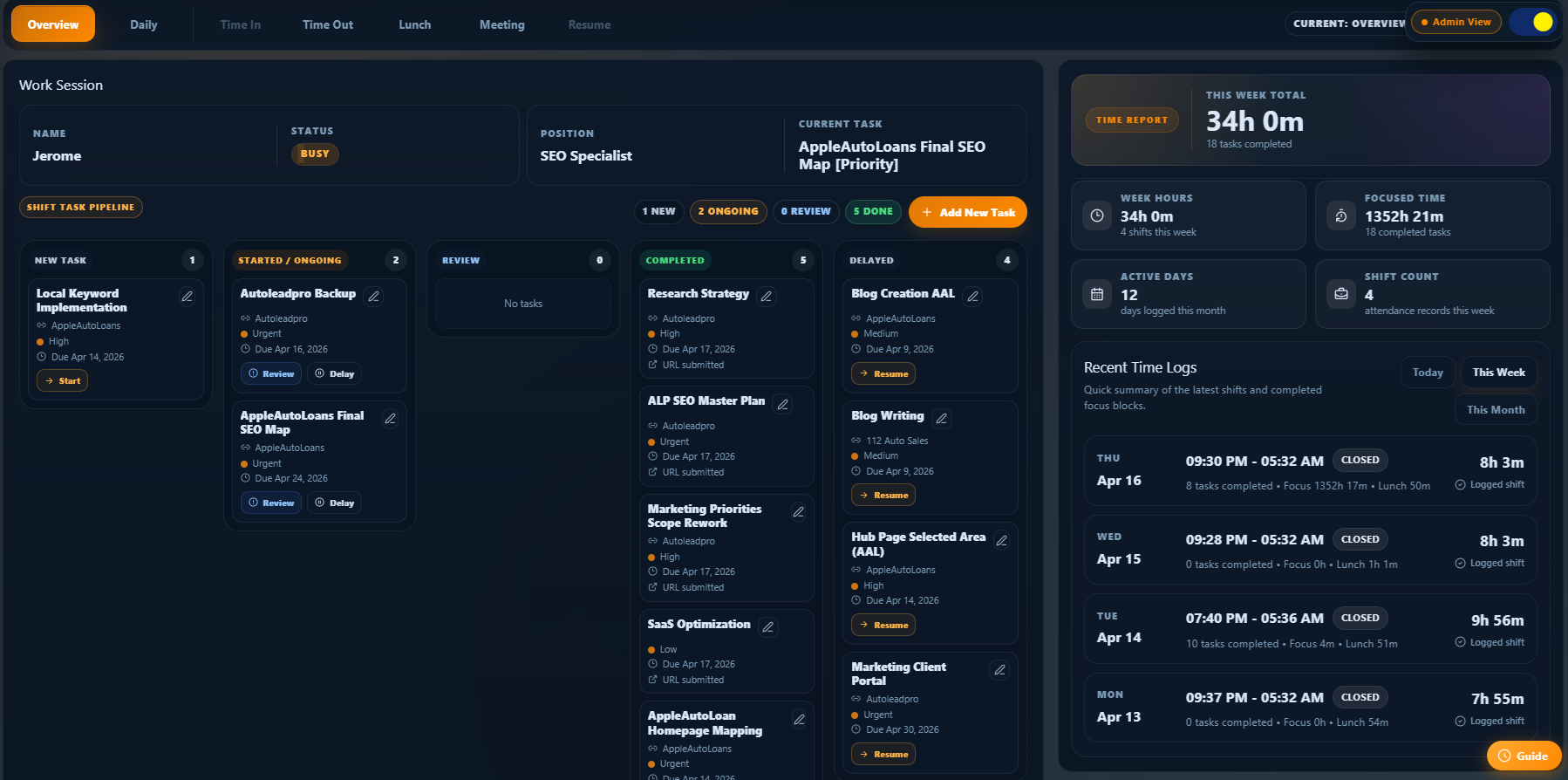1568x780 pixels.
Task: Filter pipeline by 5 Done
Action: tap(872, 211)
